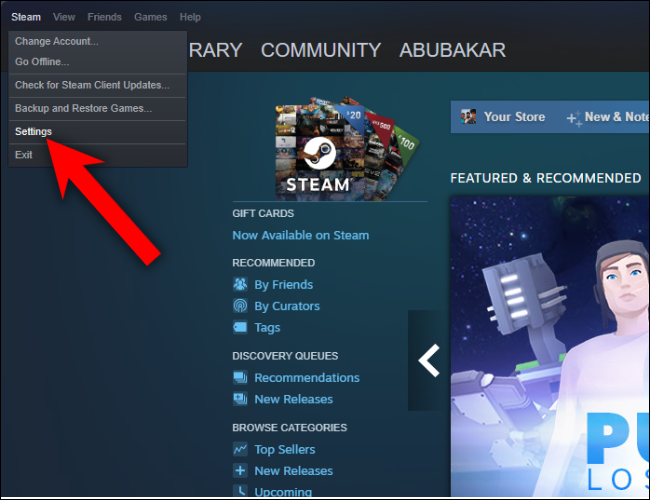This screenshot has height=500, width=650.
Task: Open Settings from the Steam menu
Action: pos(34,132)
